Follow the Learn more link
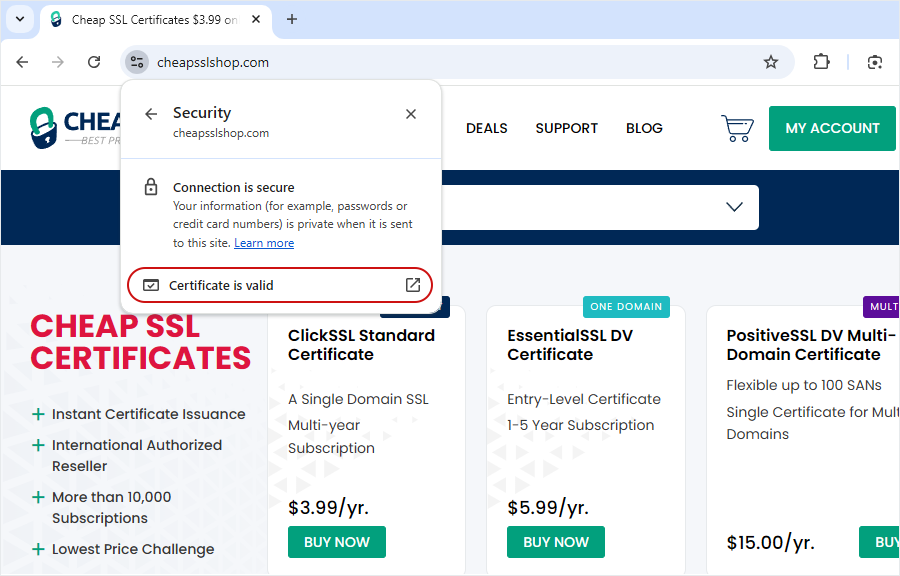This screenshot has height=576, width=900. pyautogui.click(x=264, y=243)
